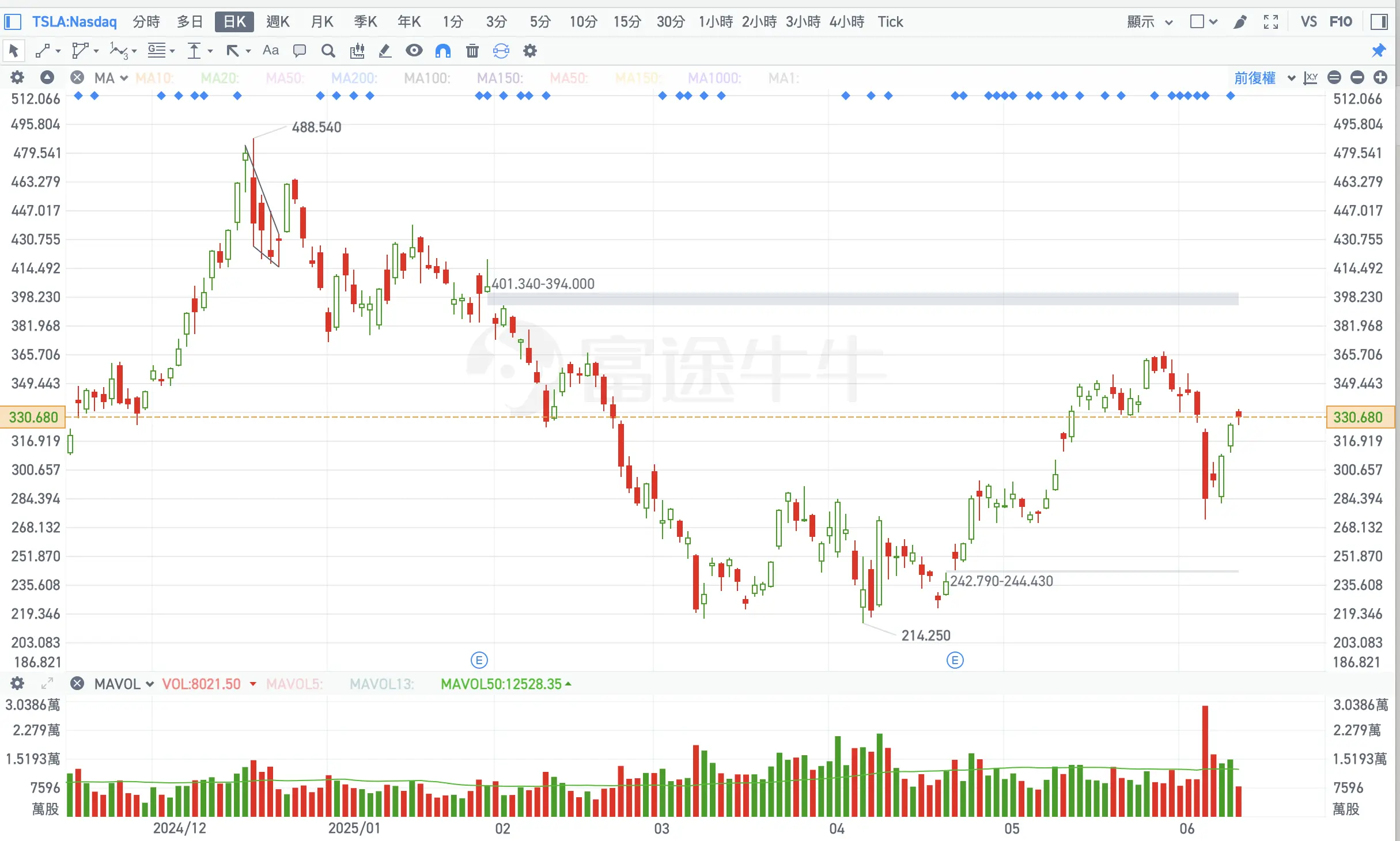1400x841 pixels.
Task: Select the pencil edit drawing tool
Action: click(x=385, y=51)
